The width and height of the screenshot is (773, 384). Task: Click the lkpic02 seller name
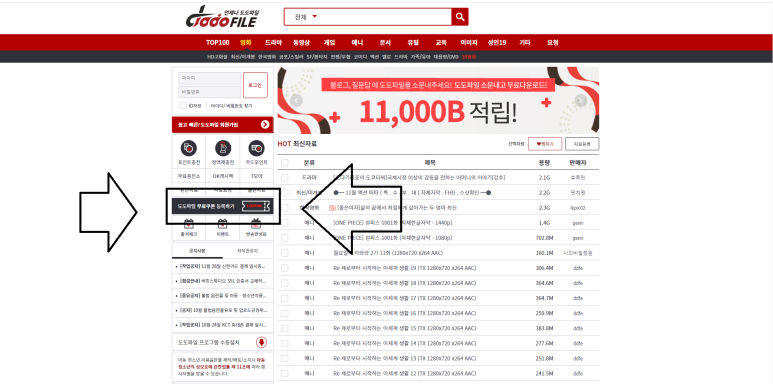pos(578,208)
